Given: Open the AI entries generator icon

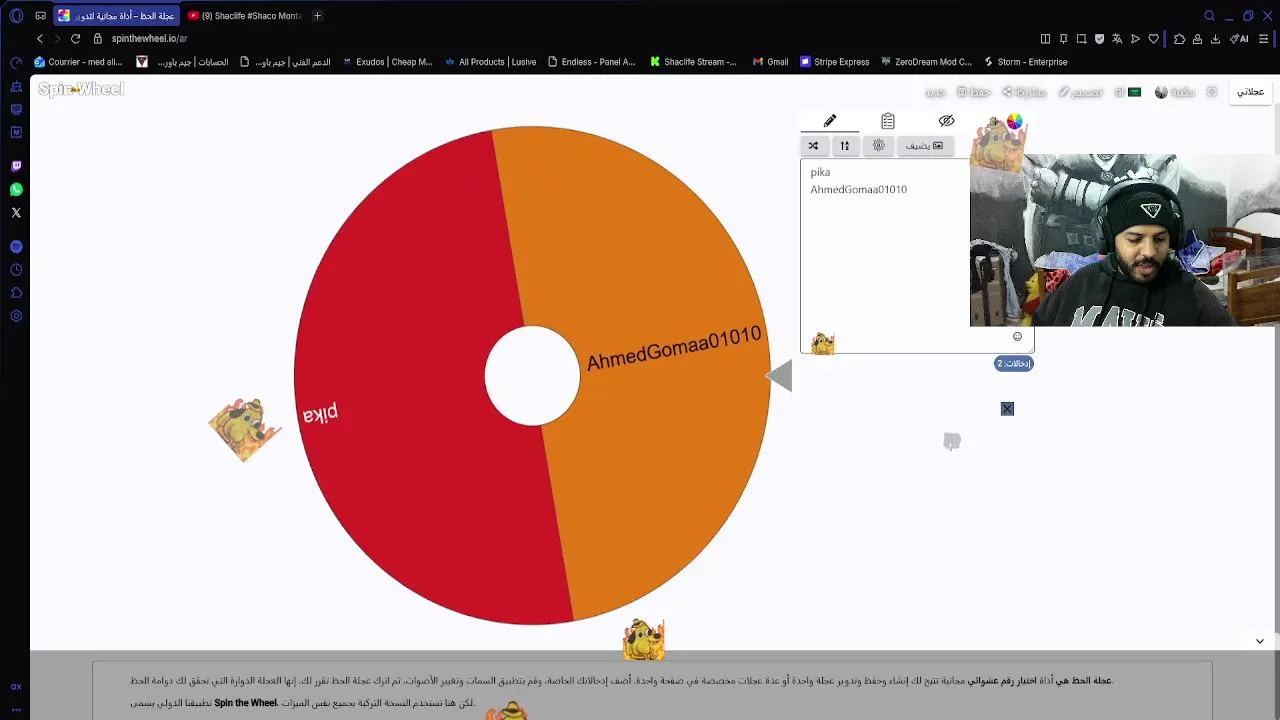Looking at the screenshot, I should pos(879,146).
